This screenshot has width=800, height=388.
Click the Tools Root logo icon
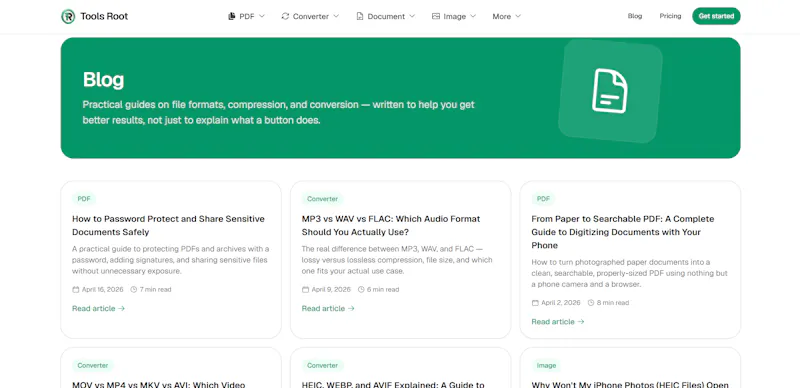pyautogui.click(x=68, y=16)
